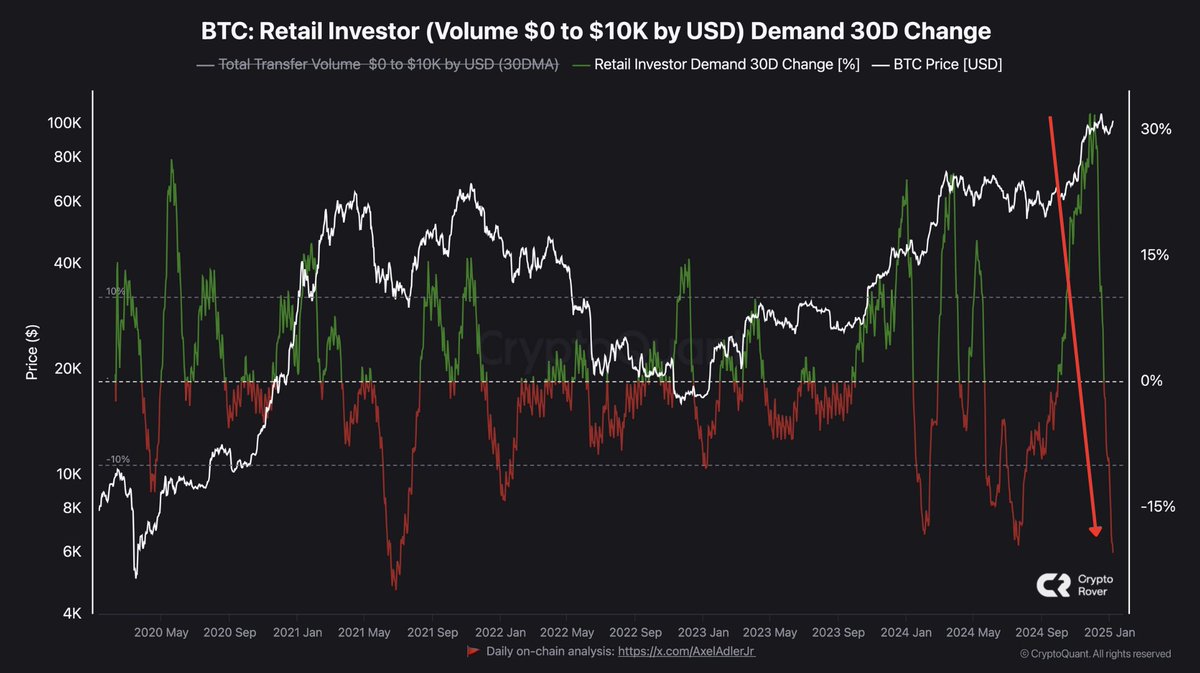Click the 80K price axis label

tap(66, 157)
